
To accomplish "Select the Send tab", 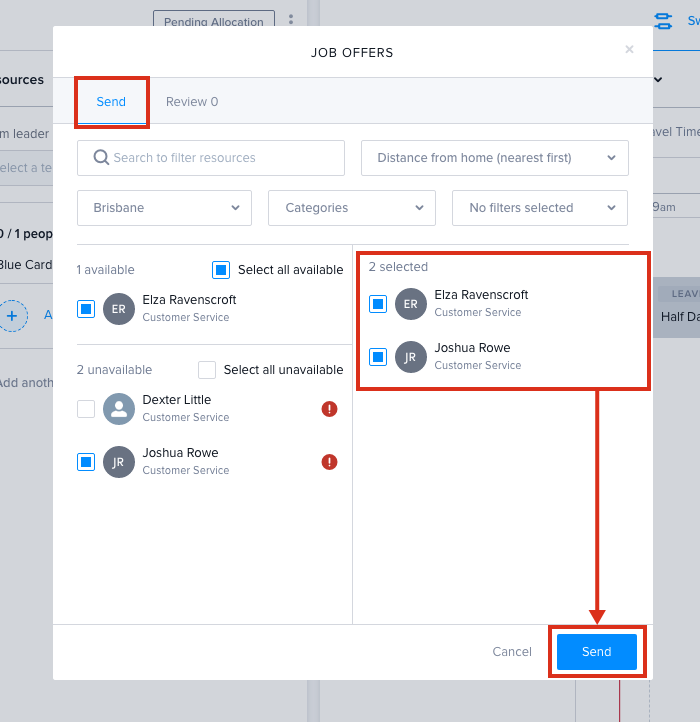I will tap(111, 102).
